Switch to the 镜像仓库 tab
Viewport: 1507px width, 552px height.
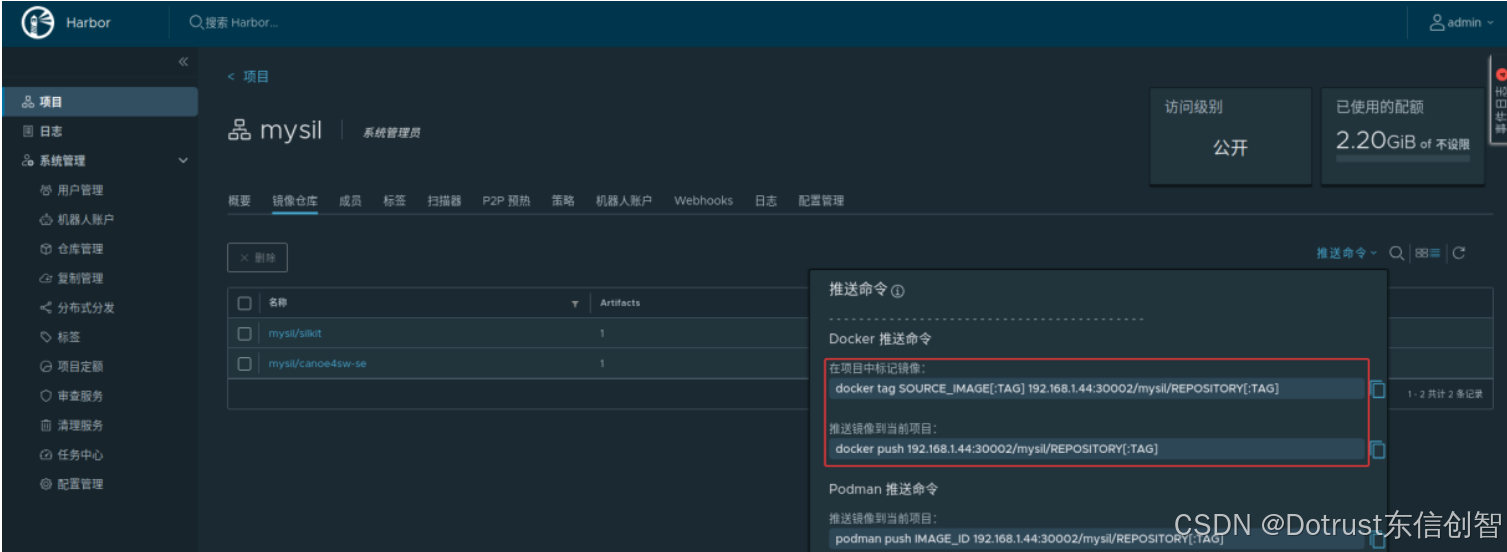click(295, 201)
